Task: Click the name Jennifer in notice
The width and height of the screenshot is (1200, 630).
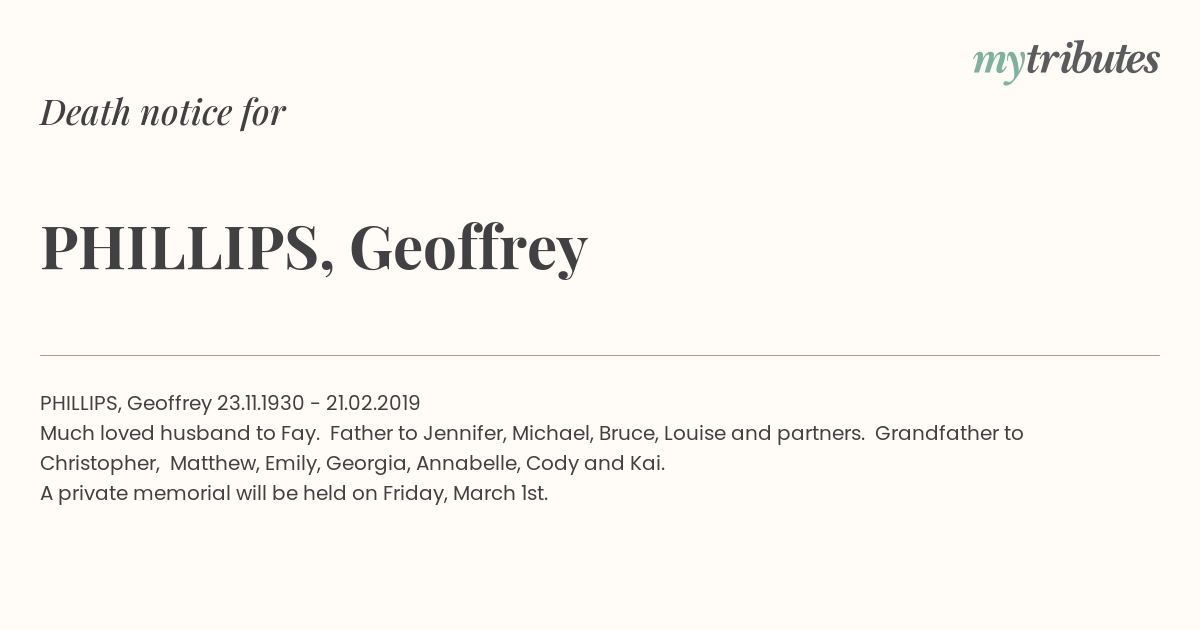Action: (x=464, y=433)
